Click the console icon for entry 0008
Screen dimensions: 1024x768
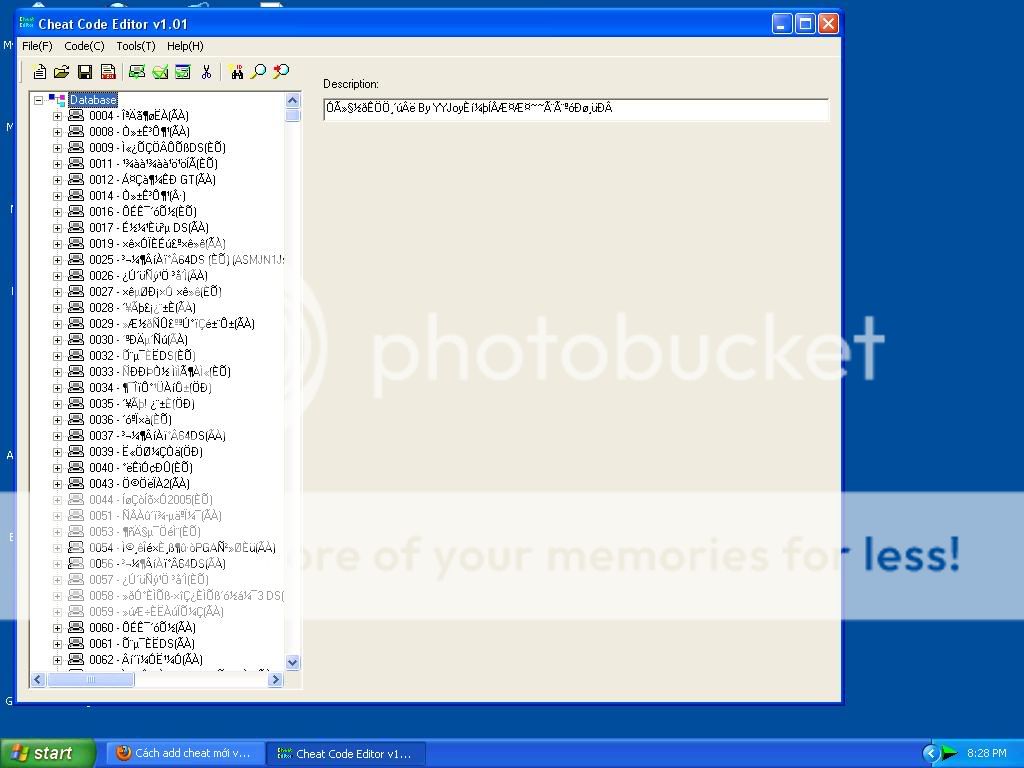pos(76,131)
